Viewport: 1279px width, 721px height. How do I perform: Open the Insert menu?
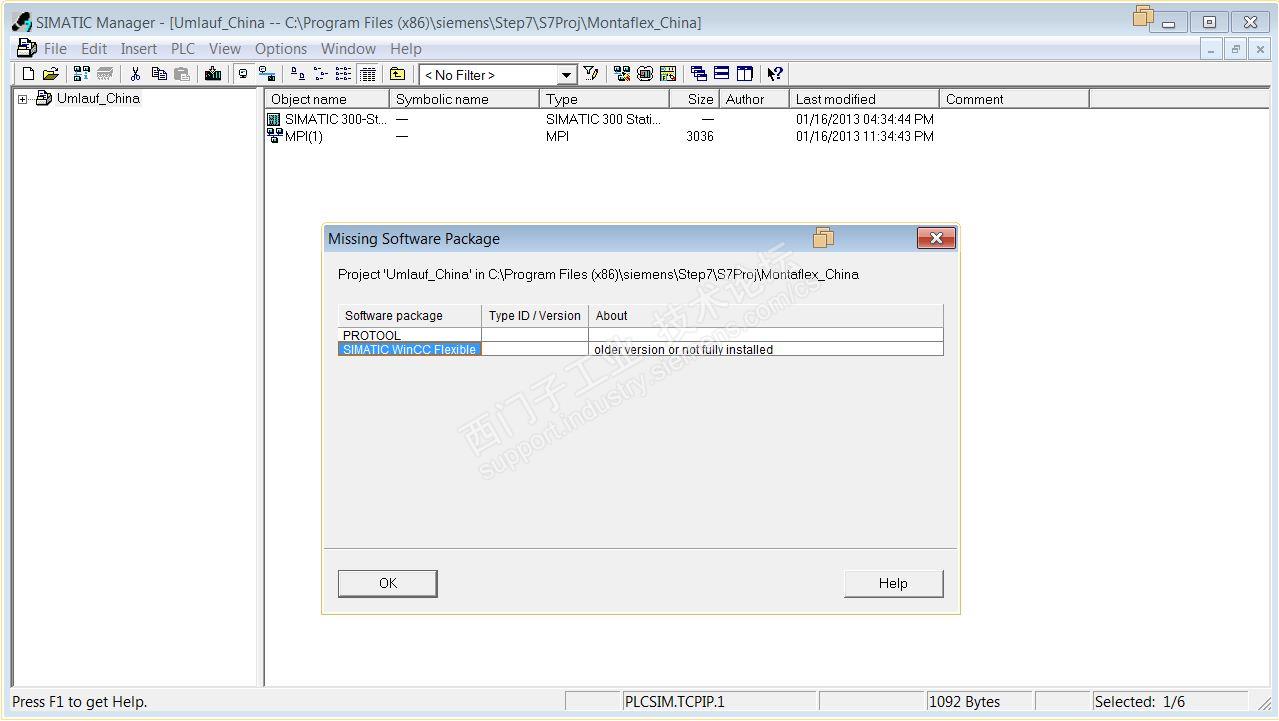click(x=139, y=48)
